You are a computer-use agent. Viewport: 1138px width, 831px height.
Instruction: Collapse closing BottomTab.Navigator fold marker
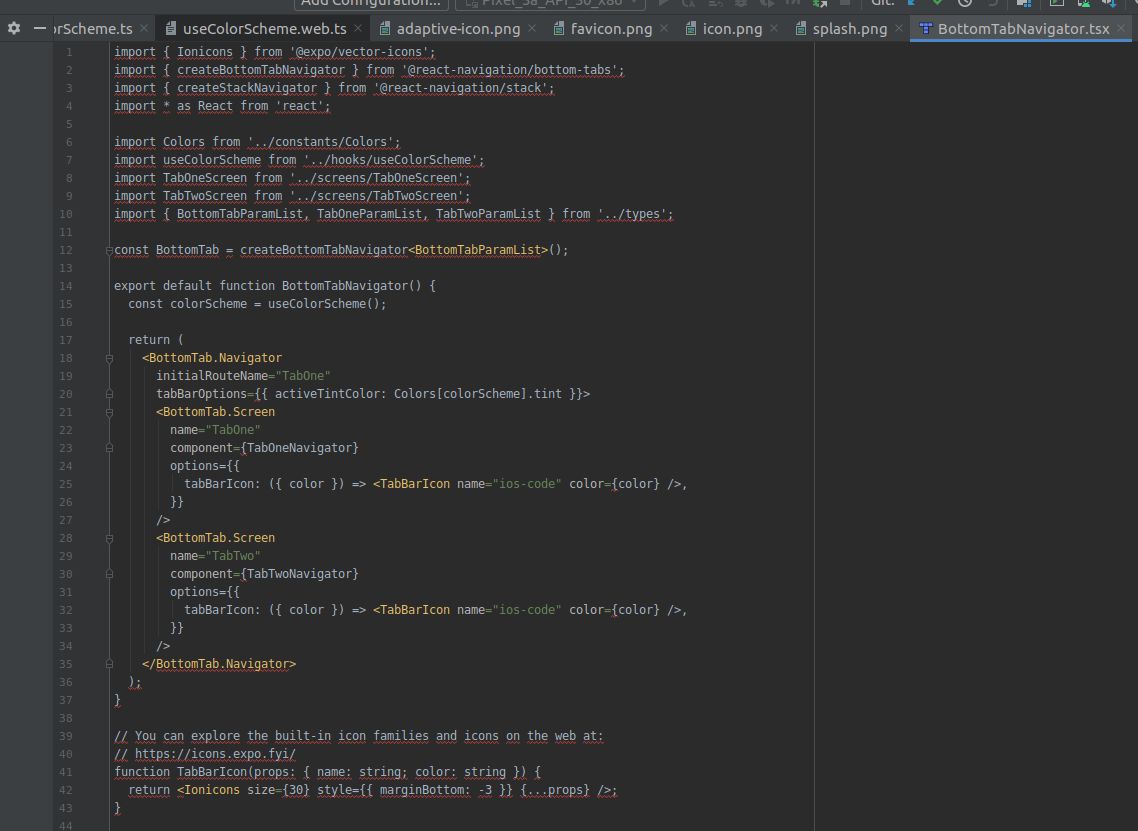[x=109, y=664]
